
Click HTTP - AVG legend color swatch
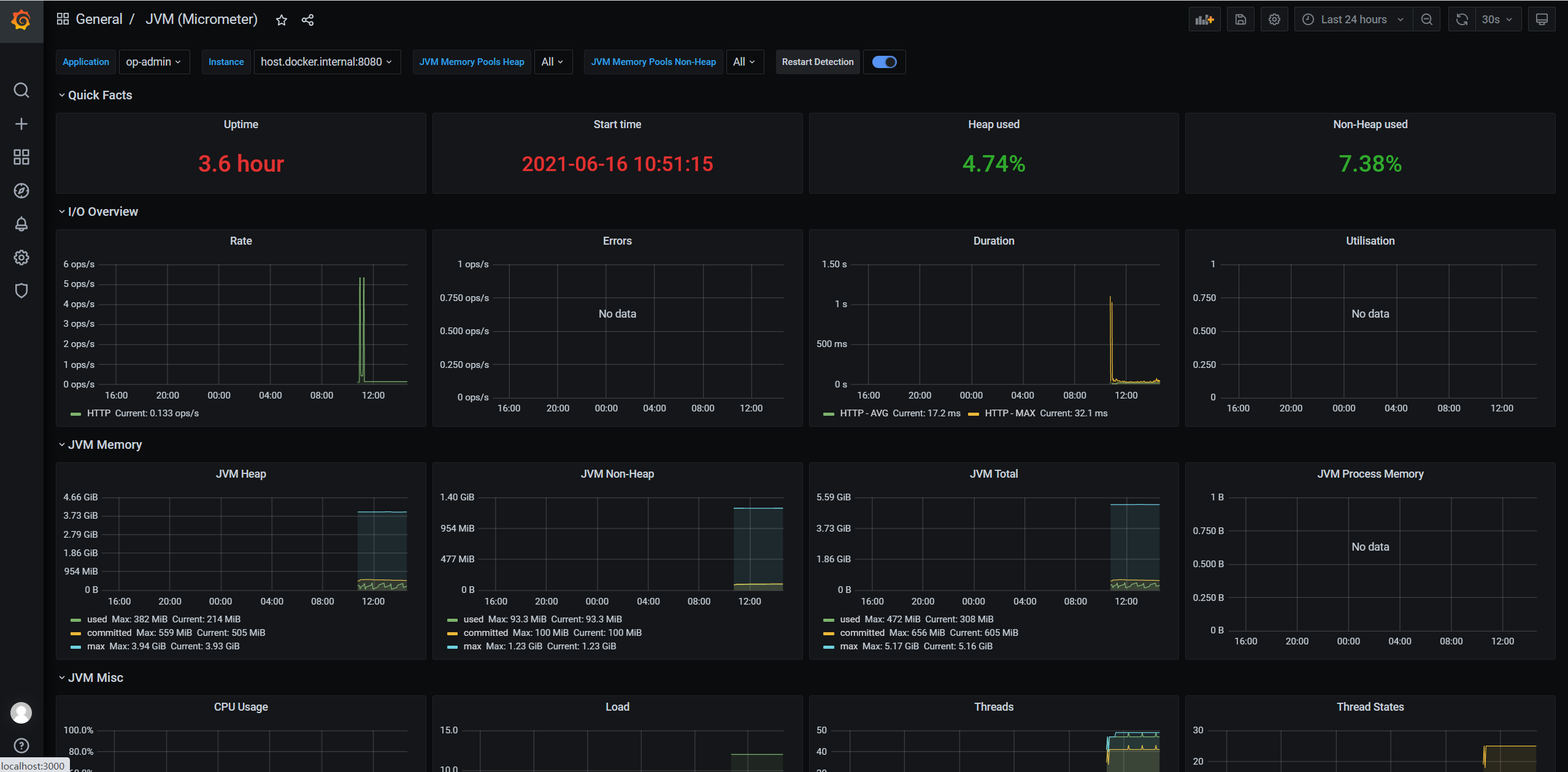[829, 414]
